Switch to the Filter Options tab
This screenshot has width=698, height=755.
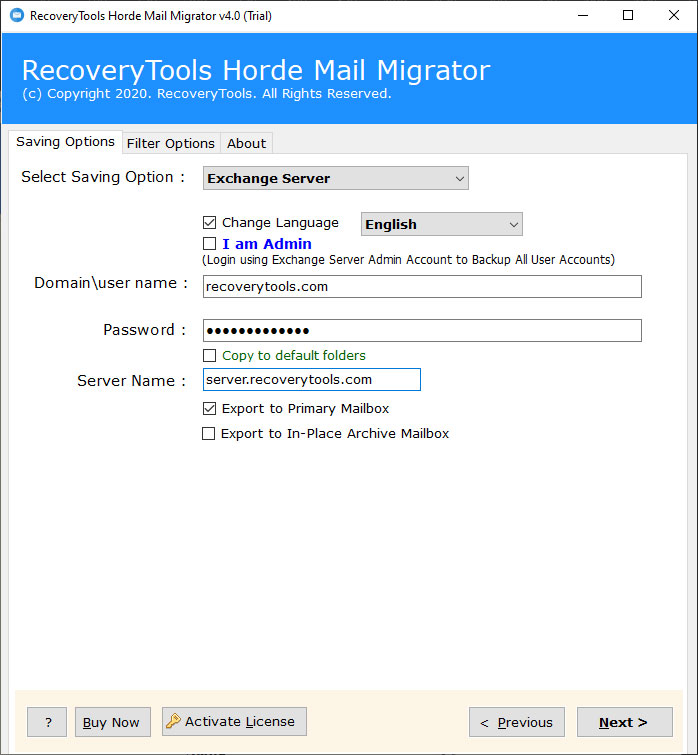(171, 143)
